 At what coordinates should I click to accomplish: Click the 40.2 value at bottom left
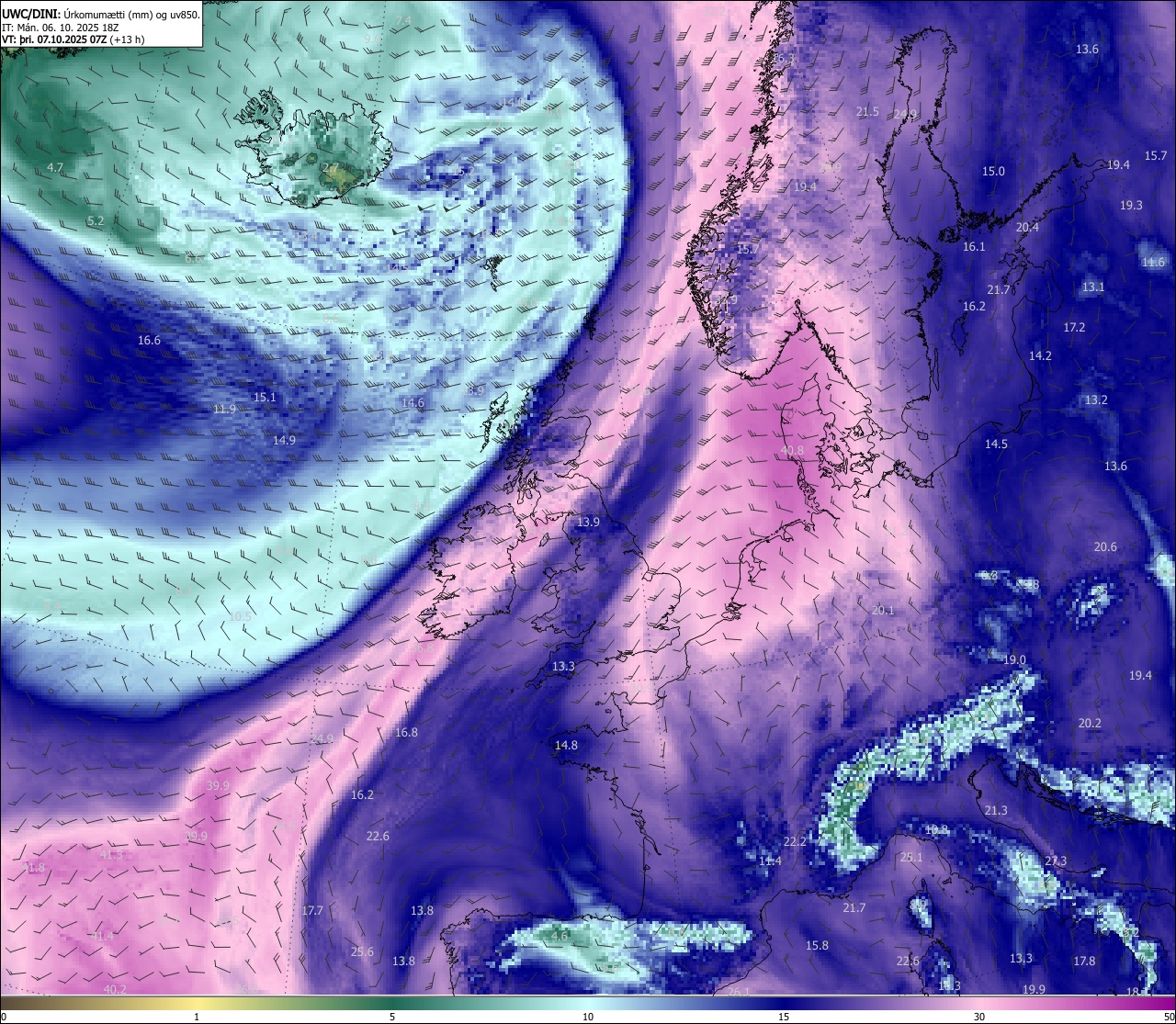115,990
